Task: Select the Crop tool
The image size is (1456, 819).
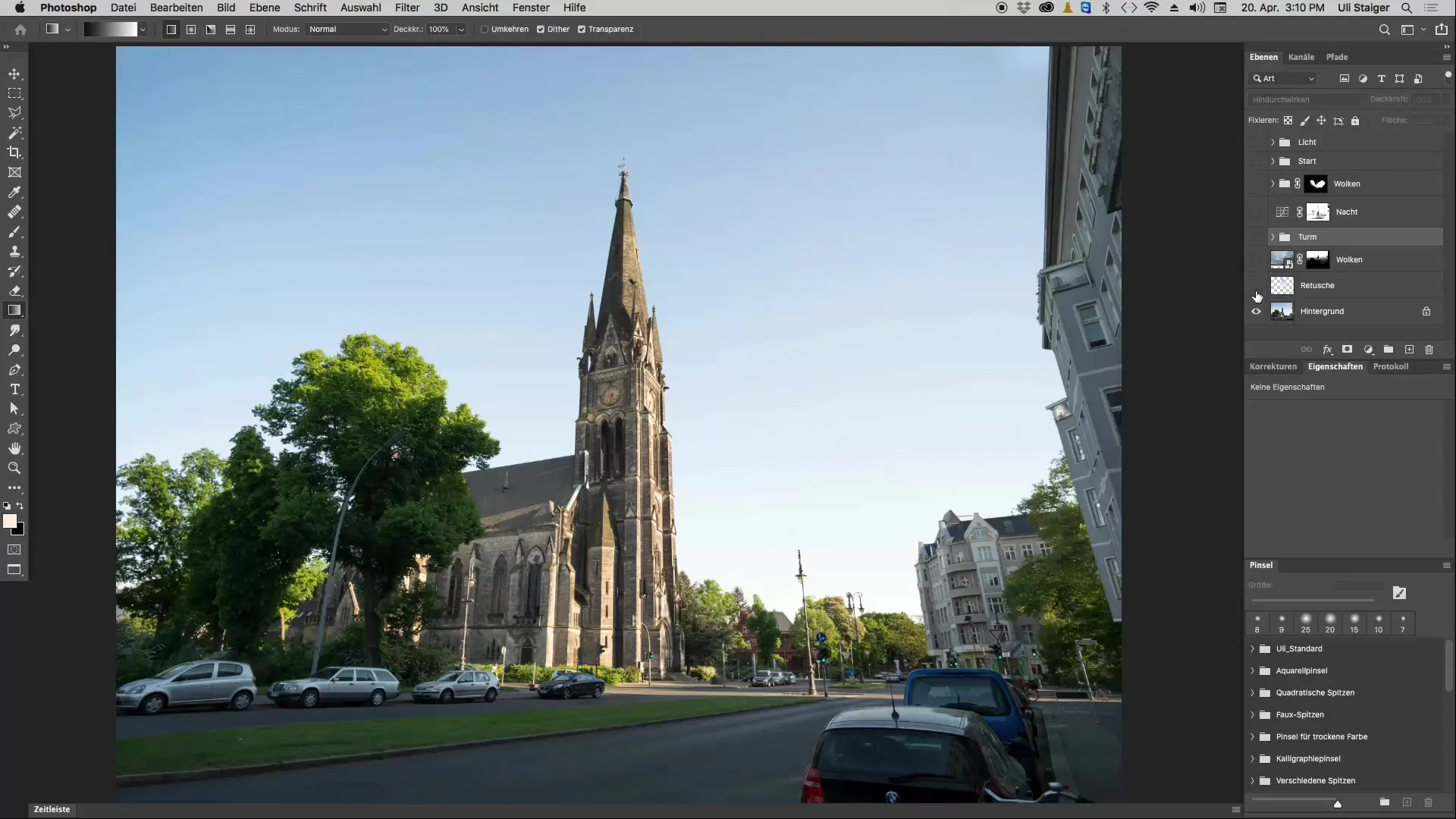Action: pyautogui.click(x=14, y=152)
